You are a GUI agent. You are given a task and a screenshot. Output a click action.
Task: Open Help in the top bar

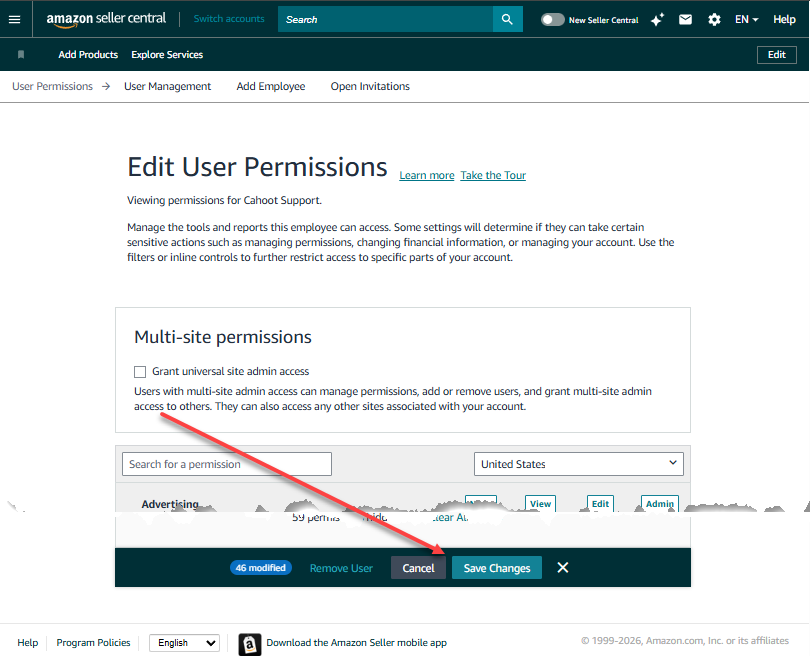[784, 20]
